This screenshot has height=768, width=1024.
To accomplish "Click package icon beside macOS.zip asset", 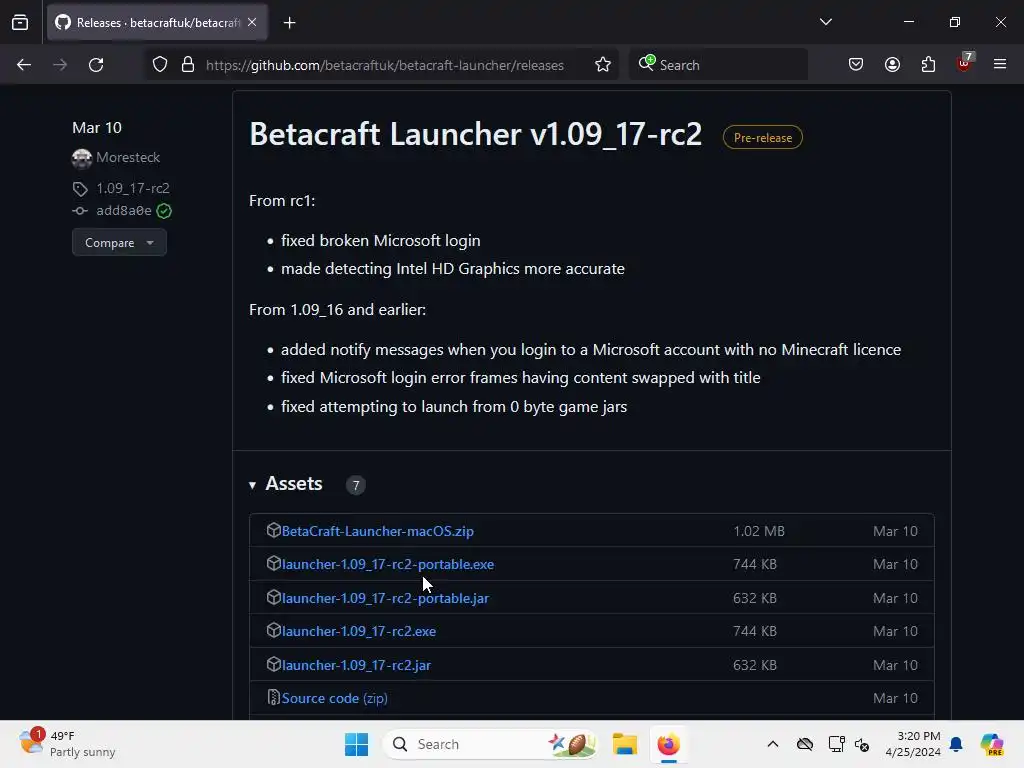I will (x=274, y=530).
